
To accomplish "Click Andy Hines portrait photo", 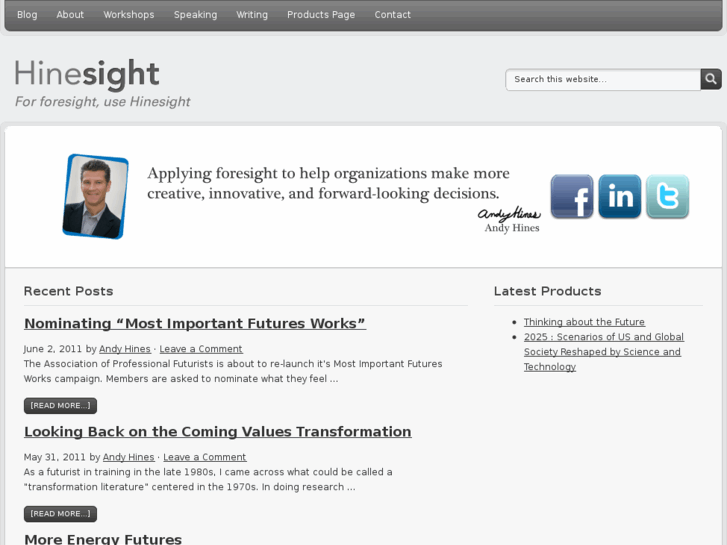I will coord(96,196).
